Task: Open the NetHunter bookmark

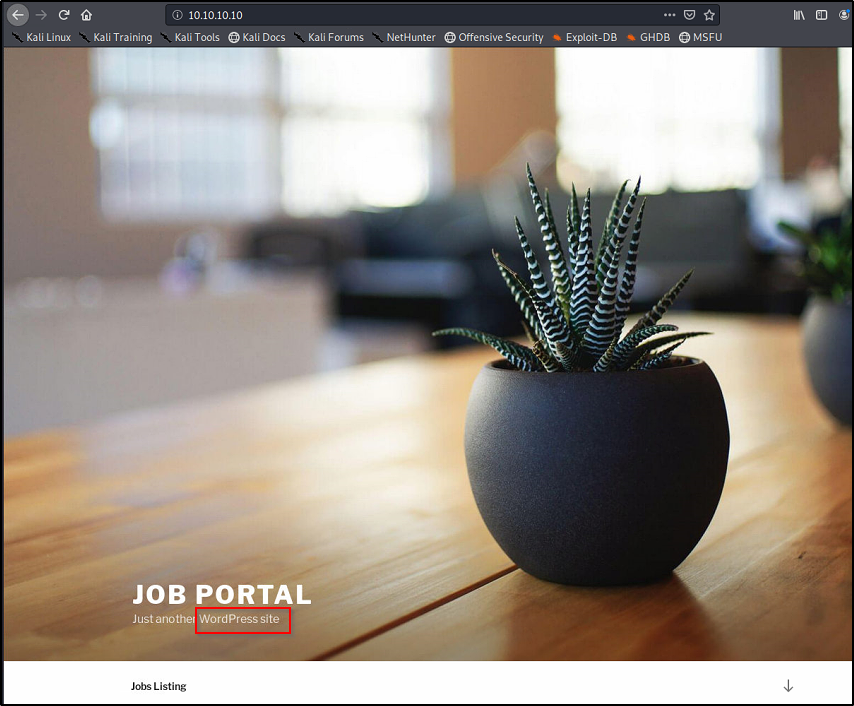Action: click(x=404, y=37)
